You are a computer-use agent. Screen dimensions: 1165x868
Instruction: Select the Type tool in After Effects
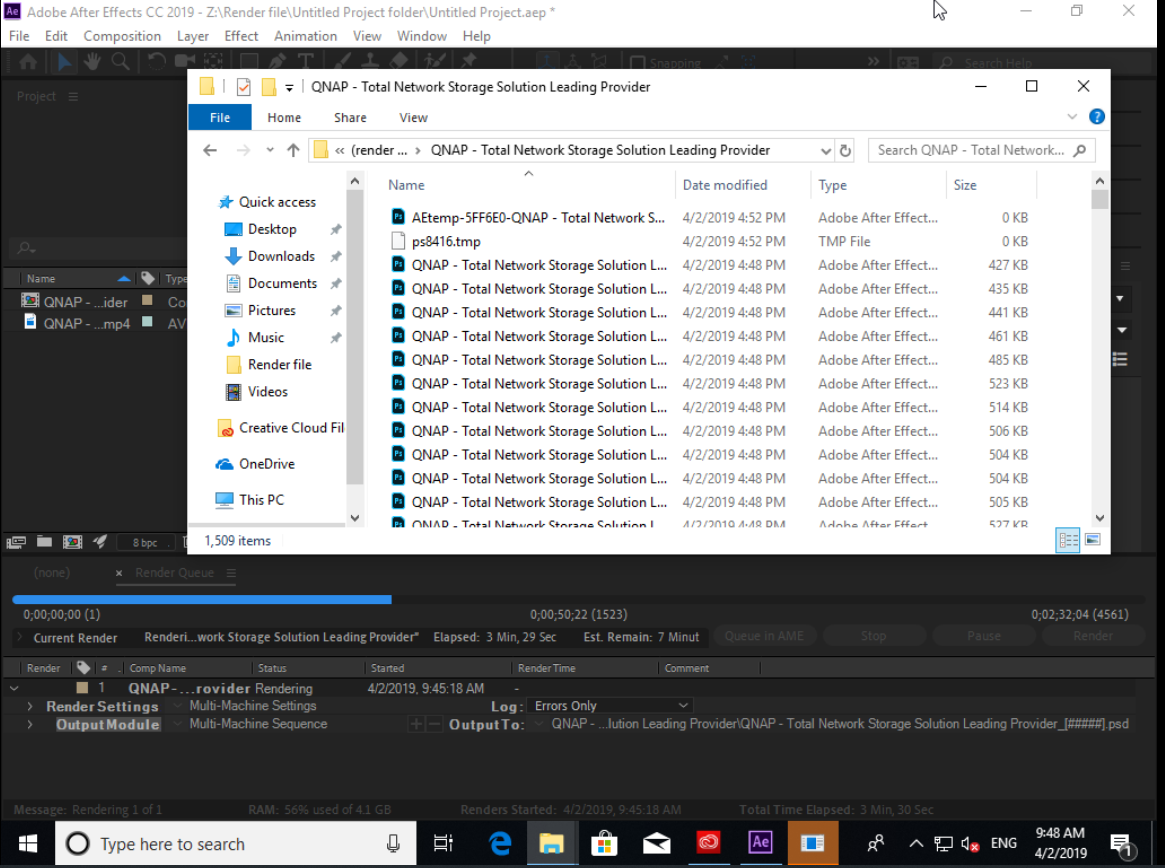click(x=305, y=62)
